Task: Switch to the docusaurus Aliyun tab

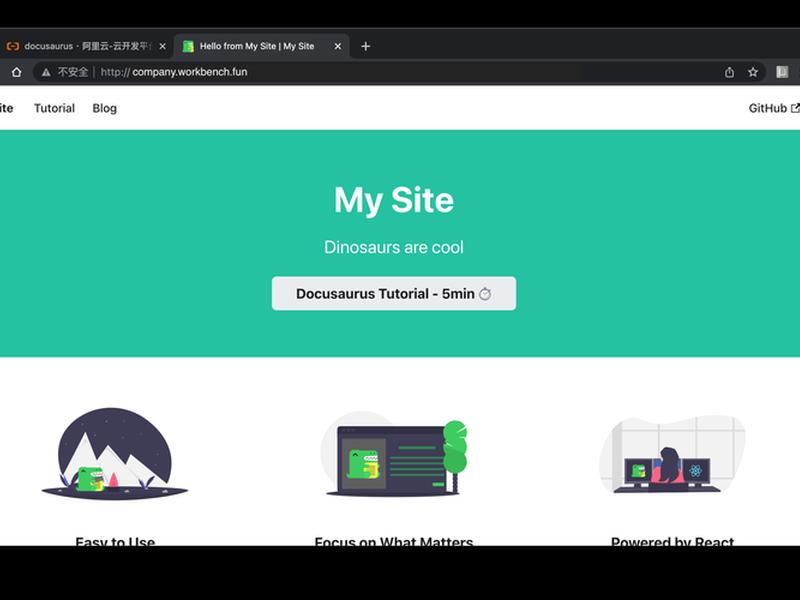Action: [86, 46]
